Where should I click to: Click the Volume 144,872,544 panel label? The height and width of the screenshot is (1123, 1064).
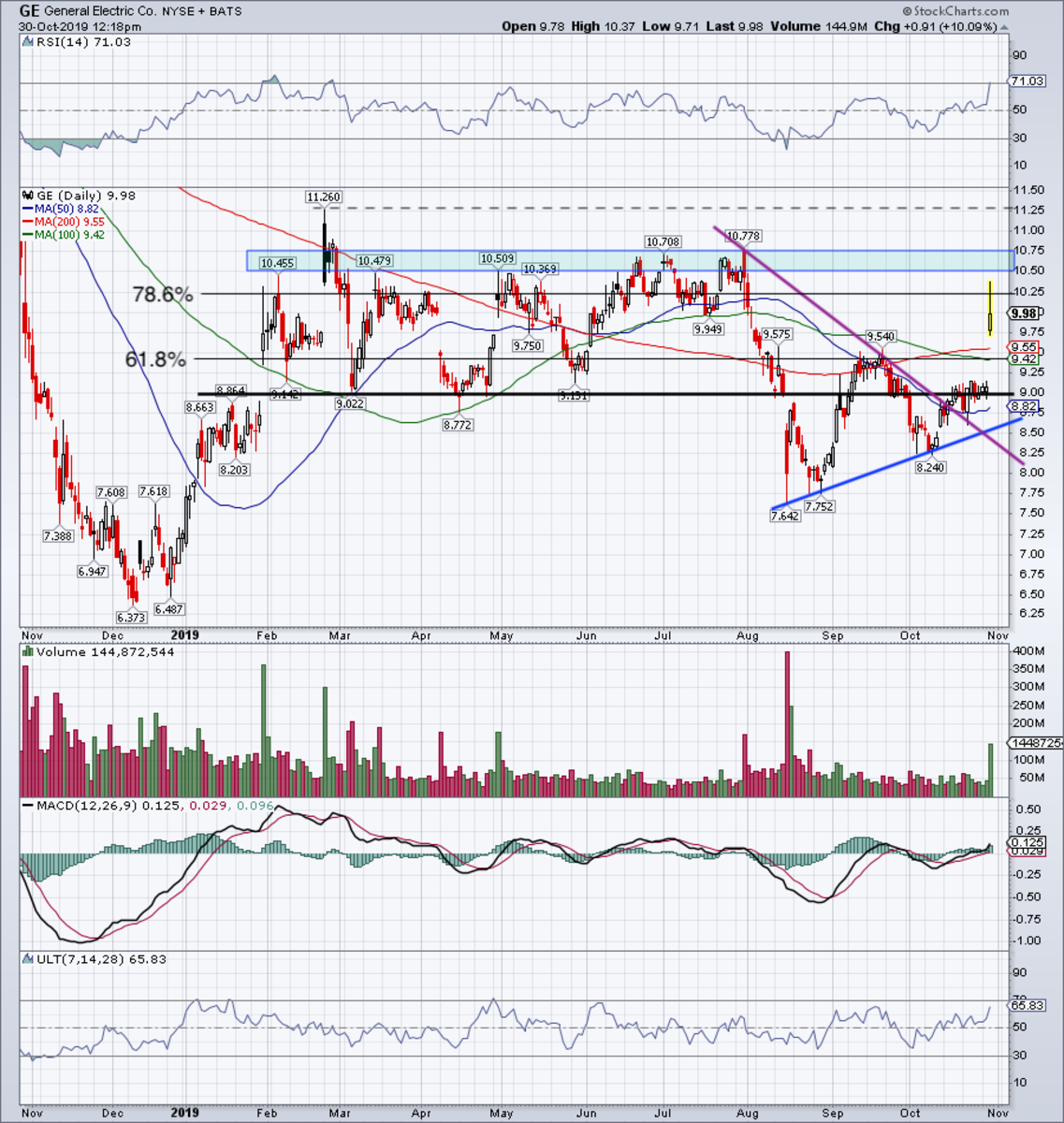96,650
